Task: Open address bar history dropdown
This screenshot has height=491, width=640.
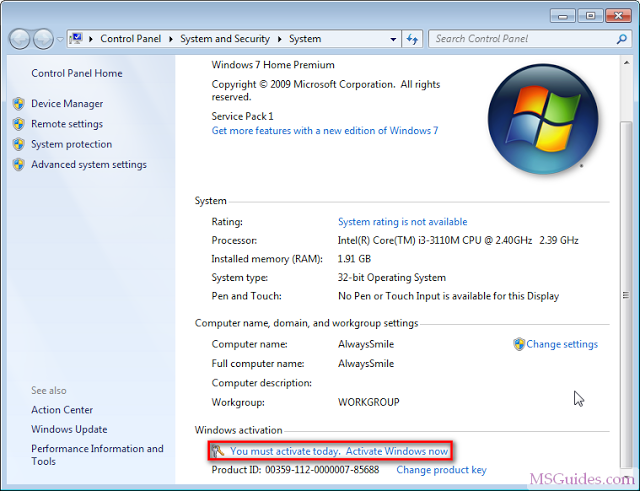Action: [x=393, y=40]
